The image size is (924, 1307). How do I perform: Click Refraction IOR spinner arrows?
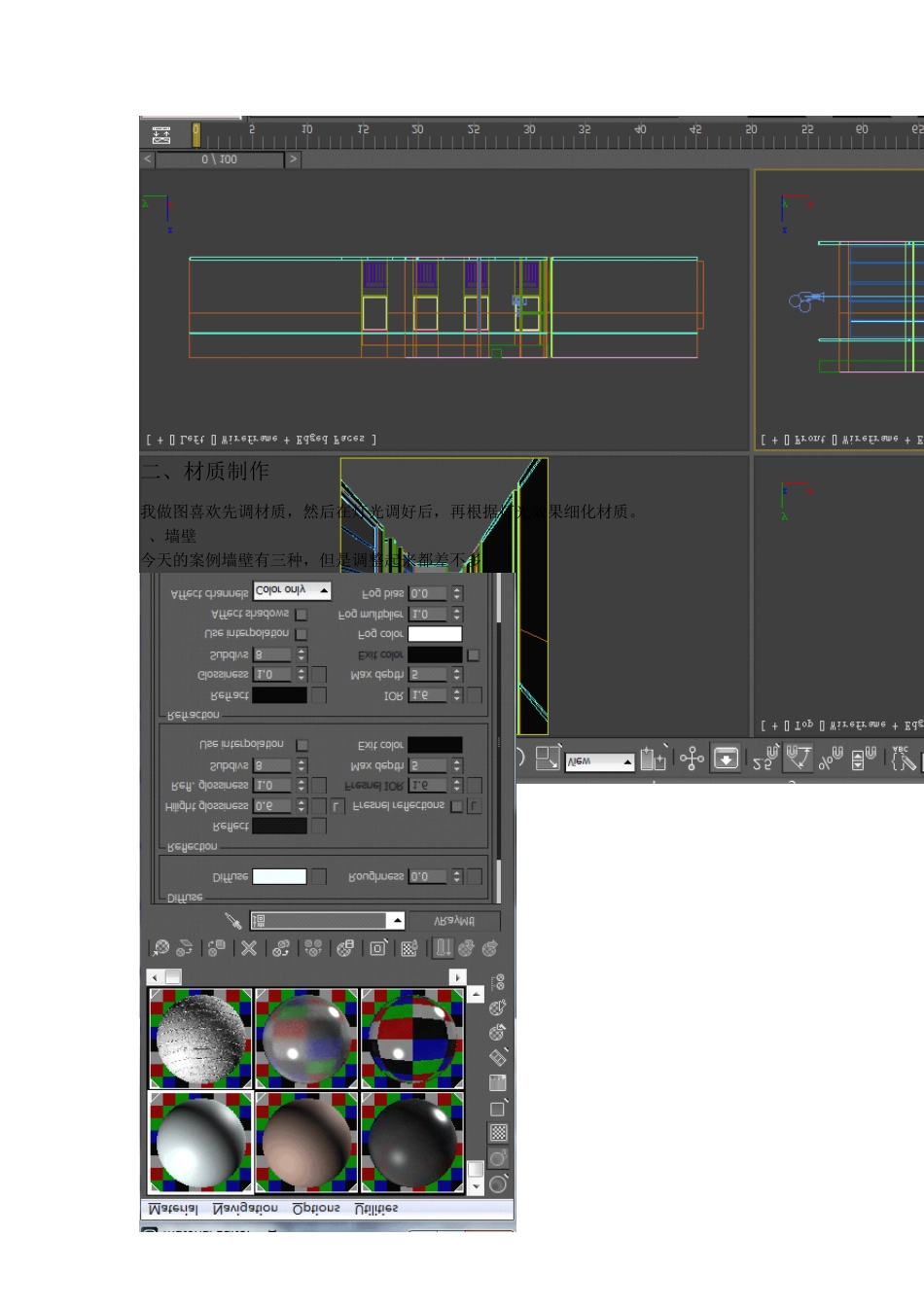pyautogui.click(x=457, y=695)
